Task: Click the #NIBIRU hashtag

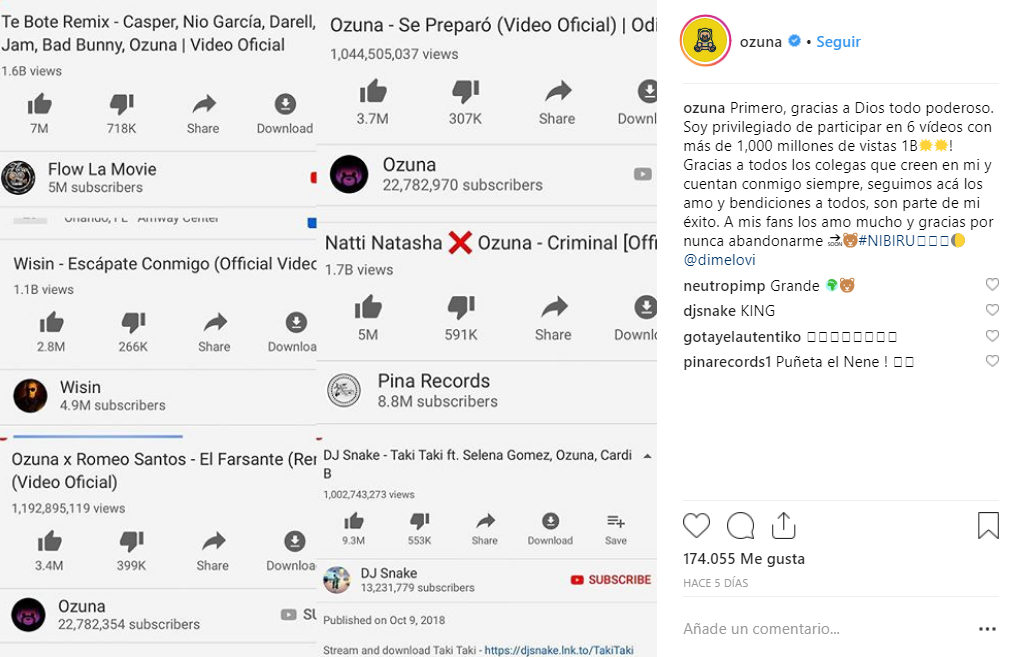Action: pyautogui.click(x=886, y=241)
